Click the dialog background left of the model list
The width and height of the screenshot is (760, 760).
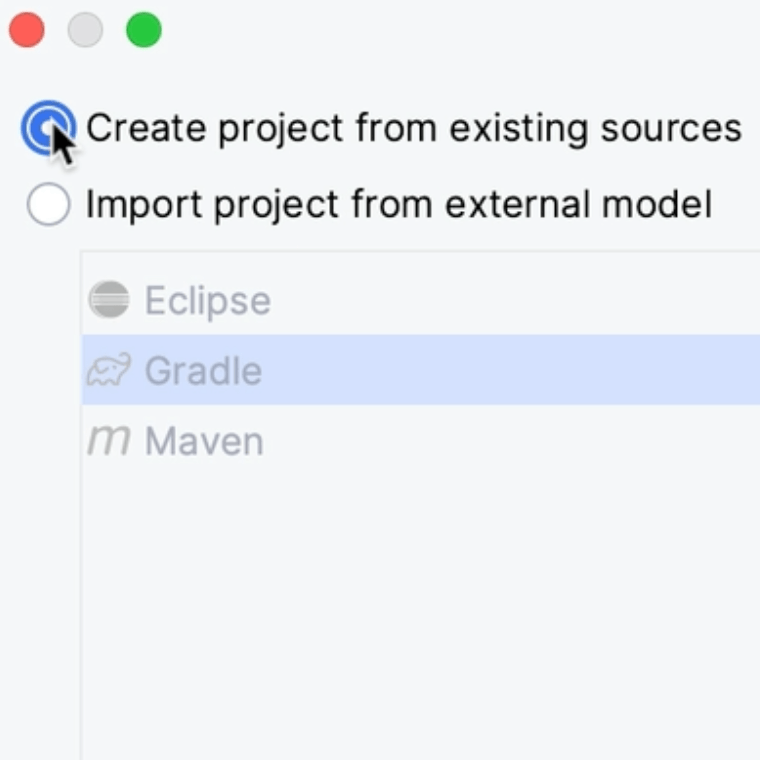[x=40, y=500]
